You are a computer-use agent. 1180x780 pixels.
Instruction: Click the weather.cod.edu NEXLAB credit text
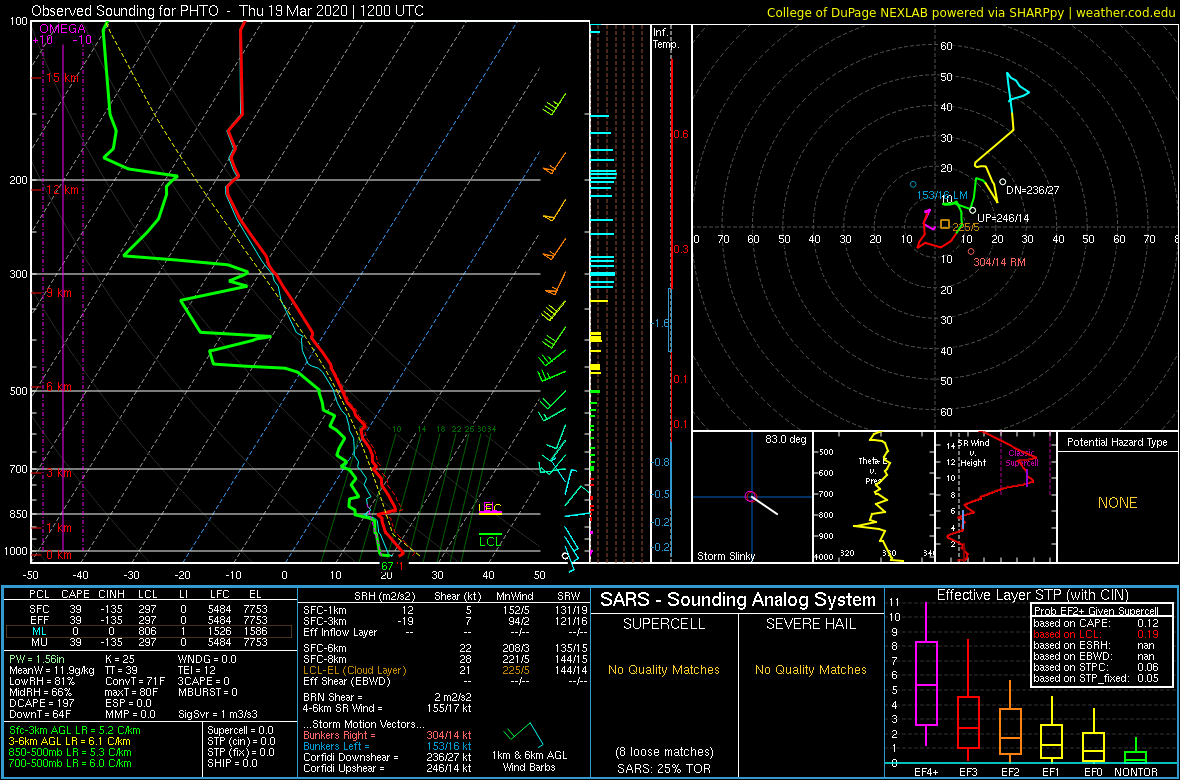pyautogui.click(x=970, y=12)
